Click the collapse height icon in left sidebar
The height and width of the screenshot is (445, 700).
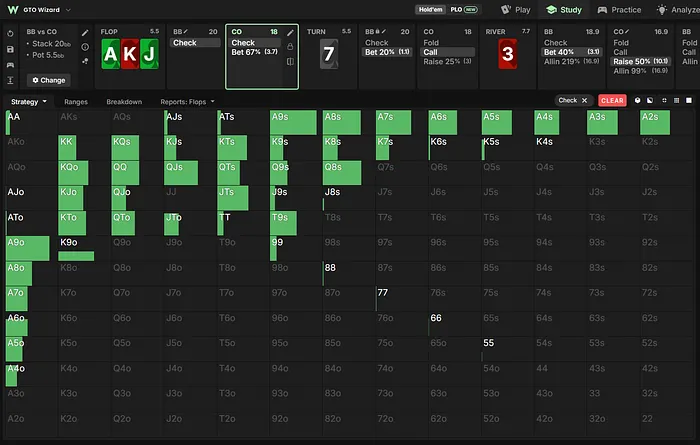pyautogui.click(x=10, y=80)
